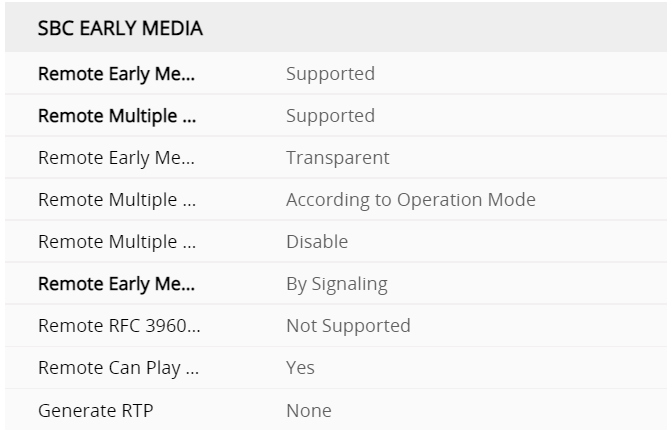Viewport: 669px width, 435px height.
Task: Open the Disable value dropdown
Action: 316,242
